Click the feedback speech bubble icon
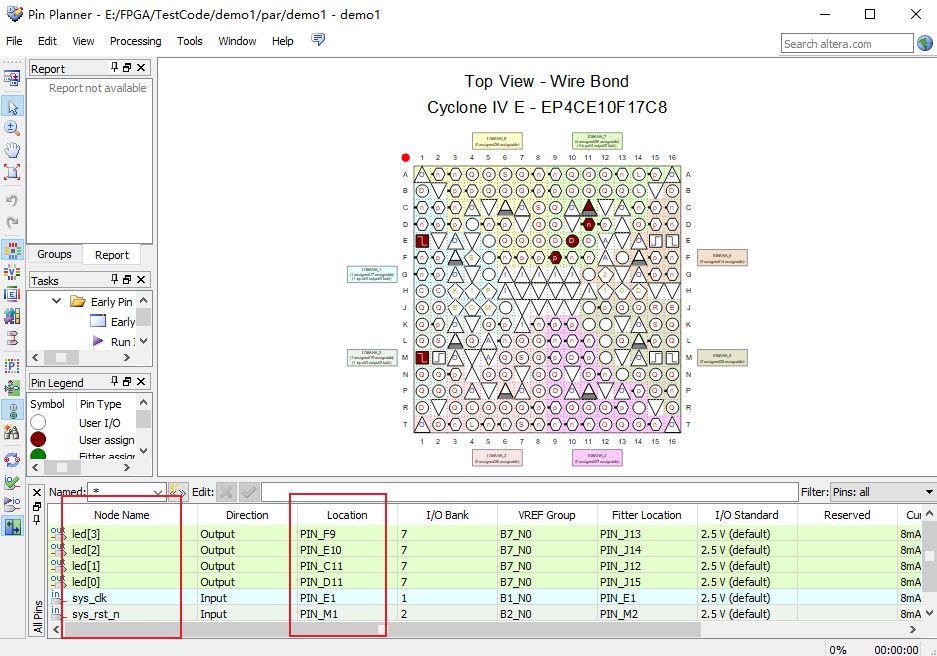Viewport: 937px width, 656px height. pyautogui.click(x=318, y=39)
